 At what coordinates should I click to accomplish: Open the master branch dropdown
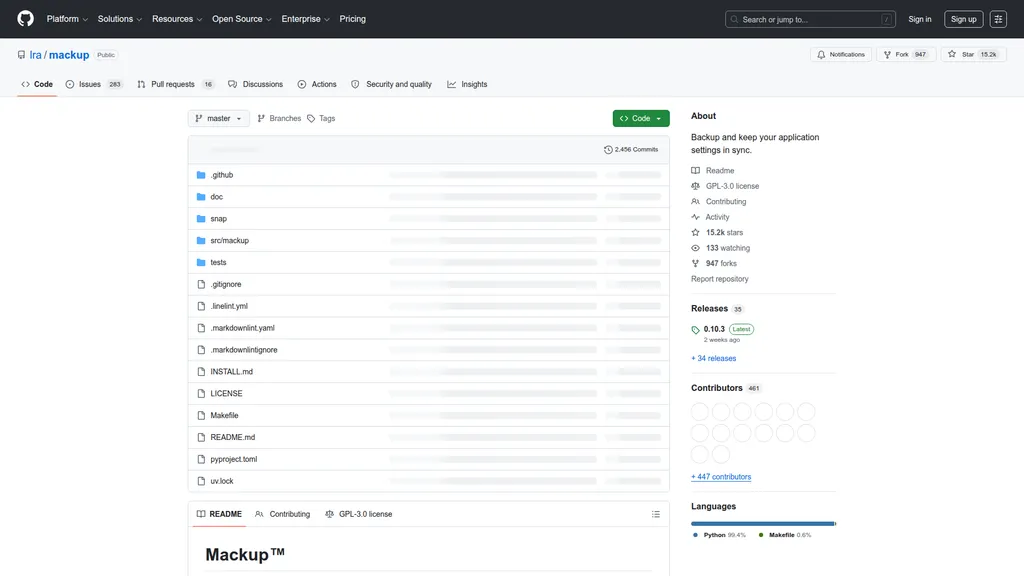[x=219, y=118]
